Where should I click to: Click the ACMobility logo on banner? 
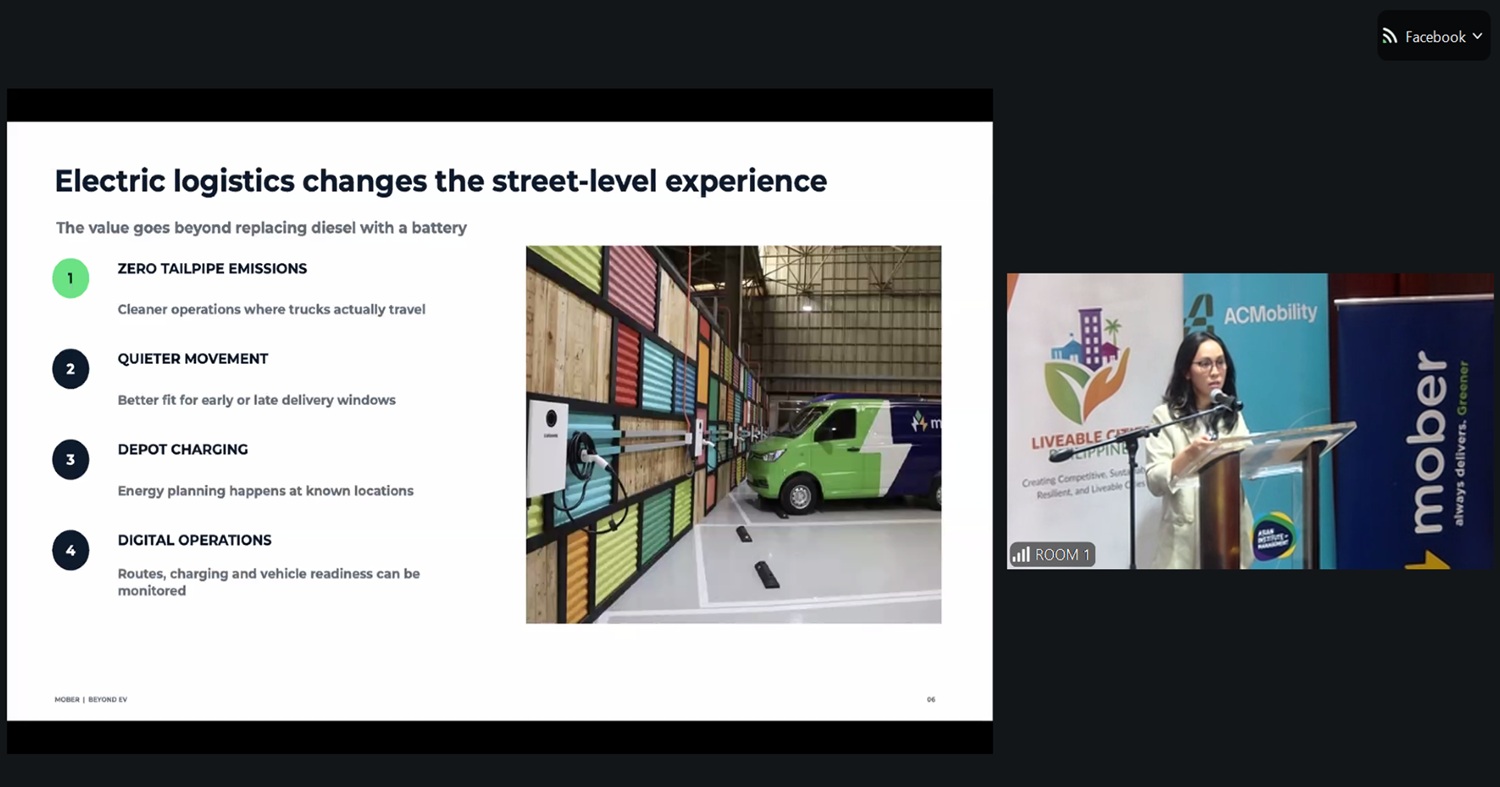pyautogui.click(x=1254, y=313)
